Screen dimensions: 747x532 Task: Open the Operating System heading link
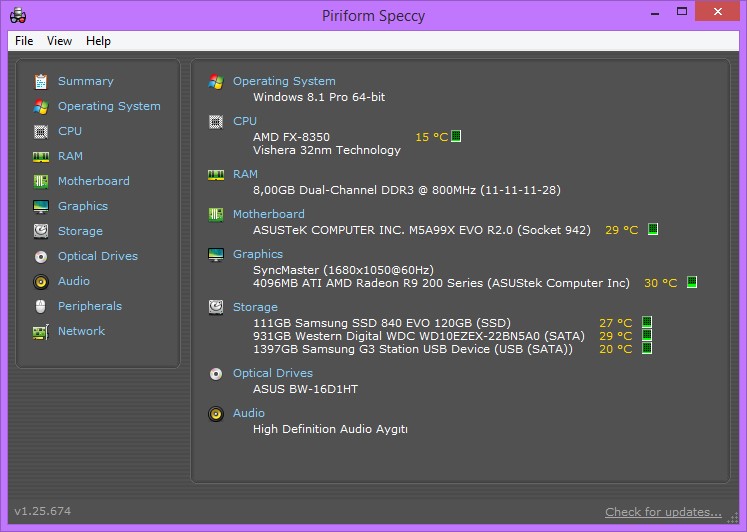tap(284, 81)
